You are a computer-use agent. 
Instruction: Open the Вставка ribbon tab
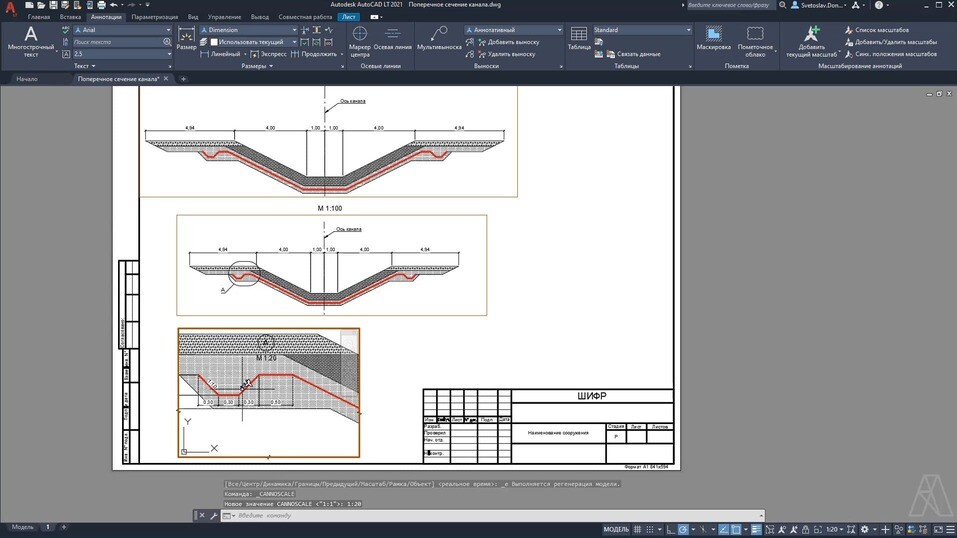(70, 17)
